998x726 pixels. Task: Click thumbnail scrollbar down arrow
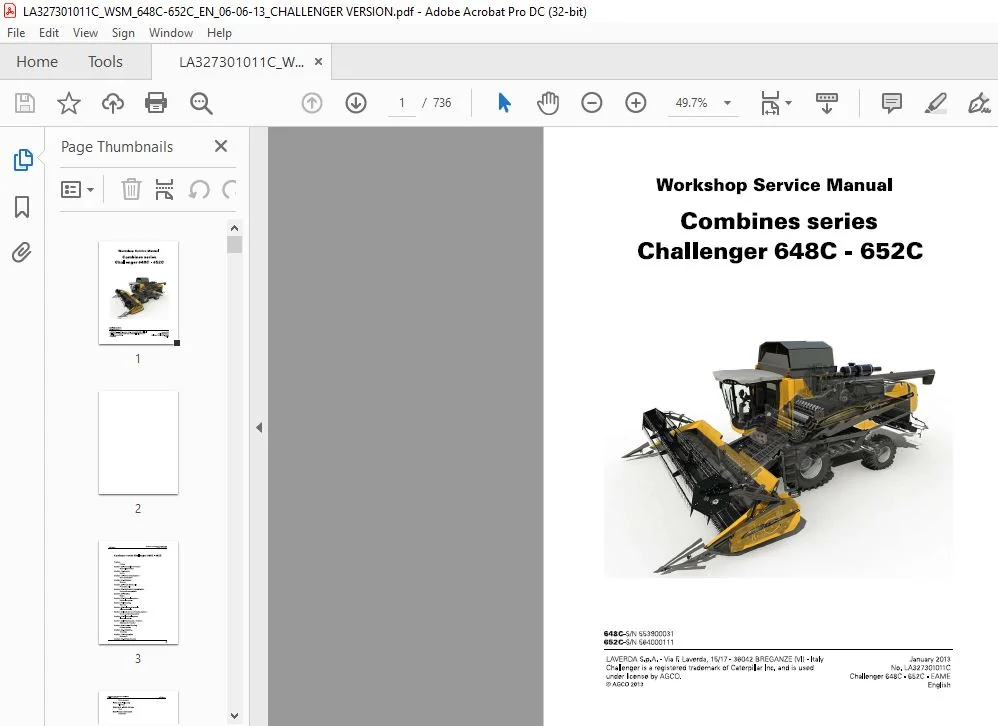pos(234,716)
